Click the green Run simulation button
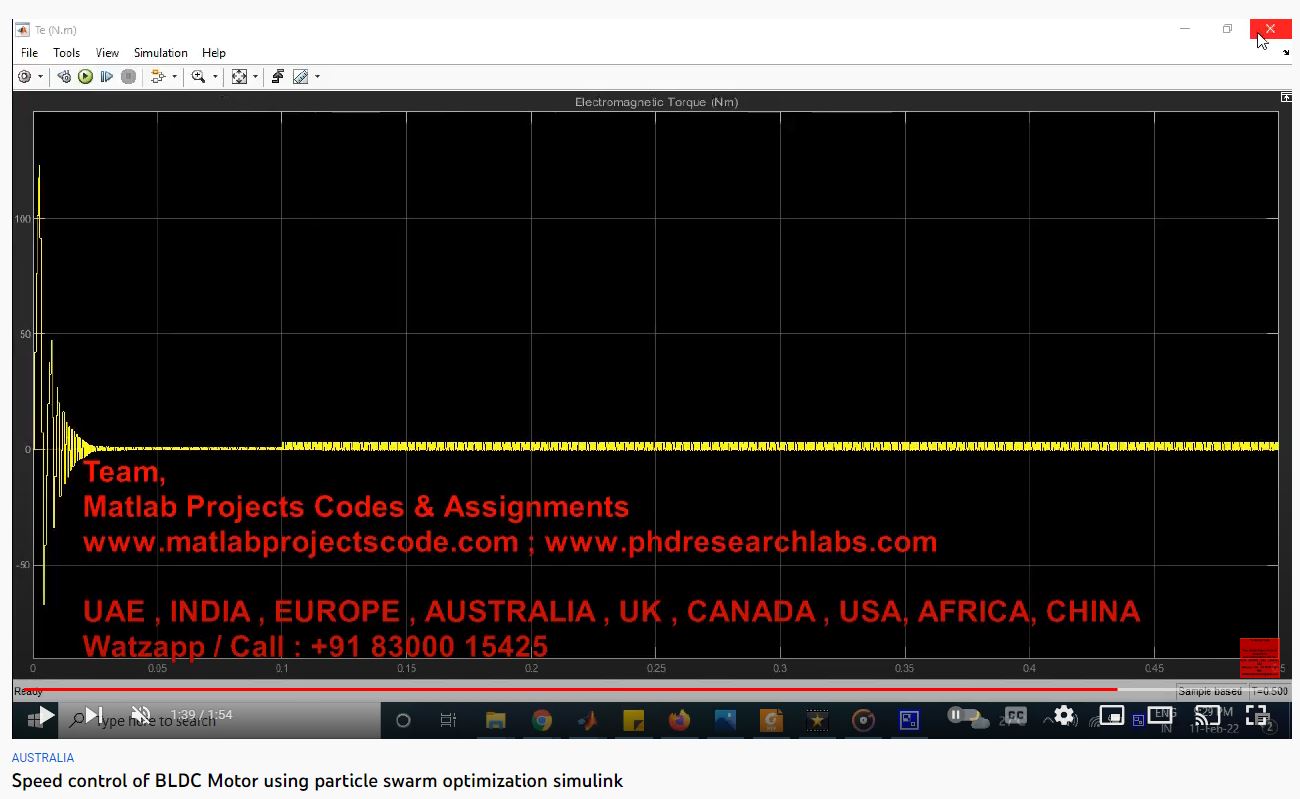The image size is (1300, 799). click(x=85, y=77)
